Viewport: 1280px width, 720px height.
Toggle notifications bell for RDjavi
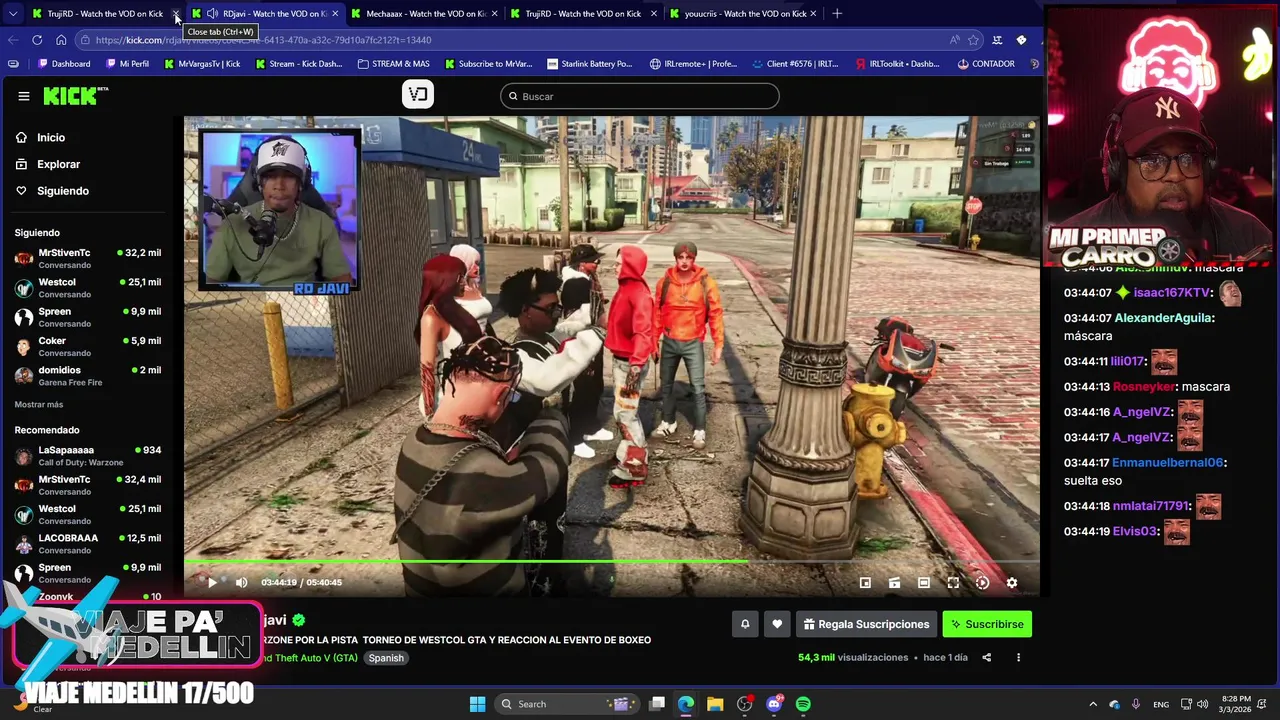tap(745, 624)
